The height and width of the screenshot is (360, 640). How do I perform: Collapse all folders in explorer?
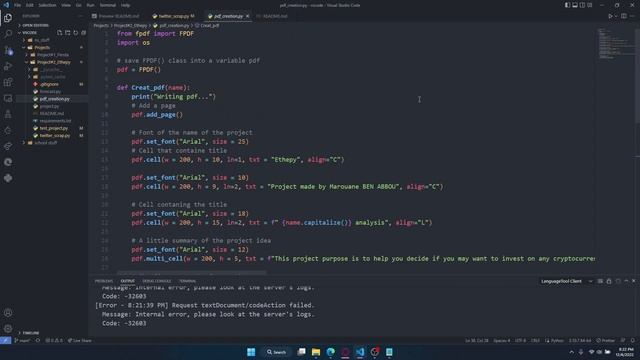pyautogui.click(x=83, y=33)
